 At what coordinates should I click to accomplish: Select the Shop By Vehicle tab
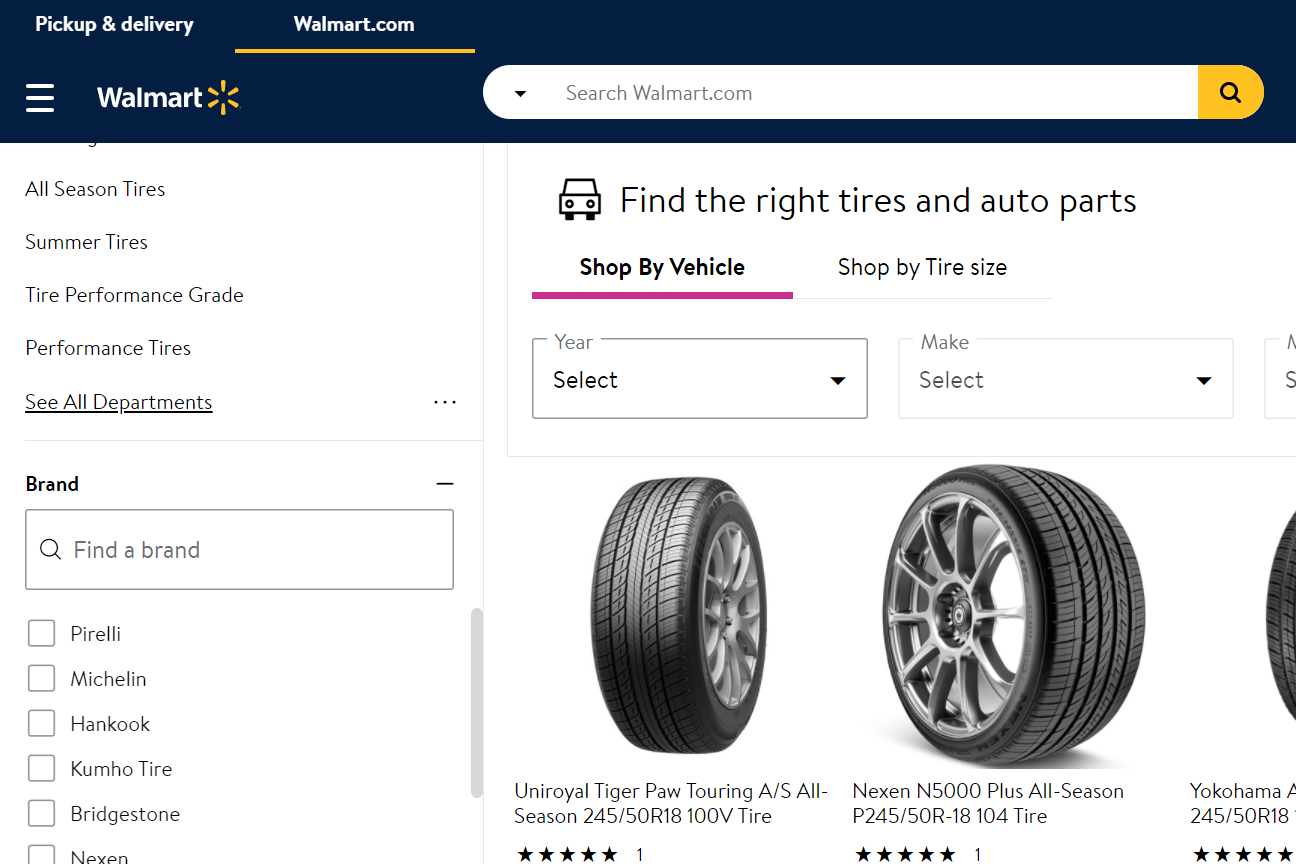coord(662,267)
